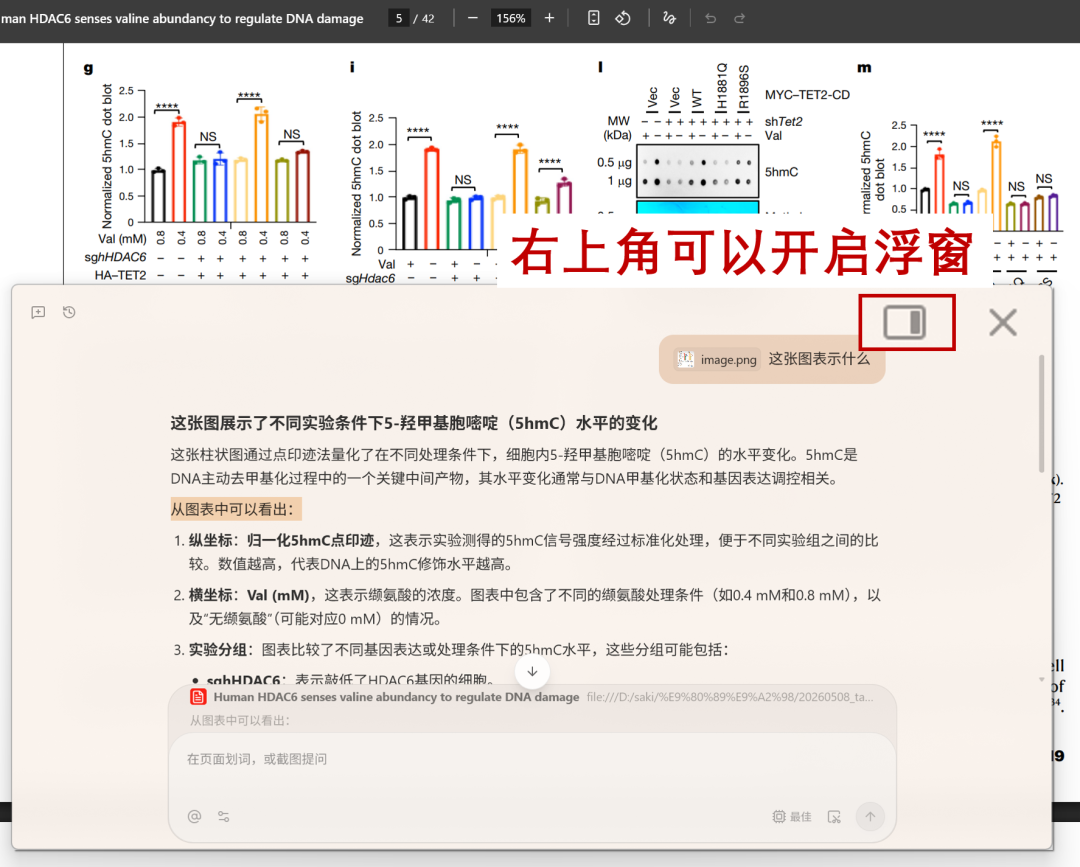Screen dimensions: 1080x867
Task: Open chat history panel
Action: (69, 312)
